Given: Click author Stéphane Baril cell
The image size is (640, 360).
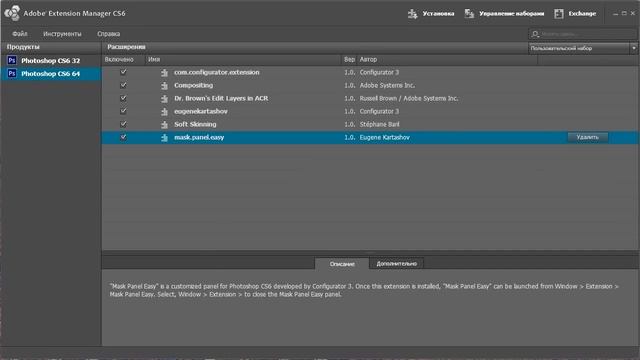Looking at the screenshot, I should [380, 124].
